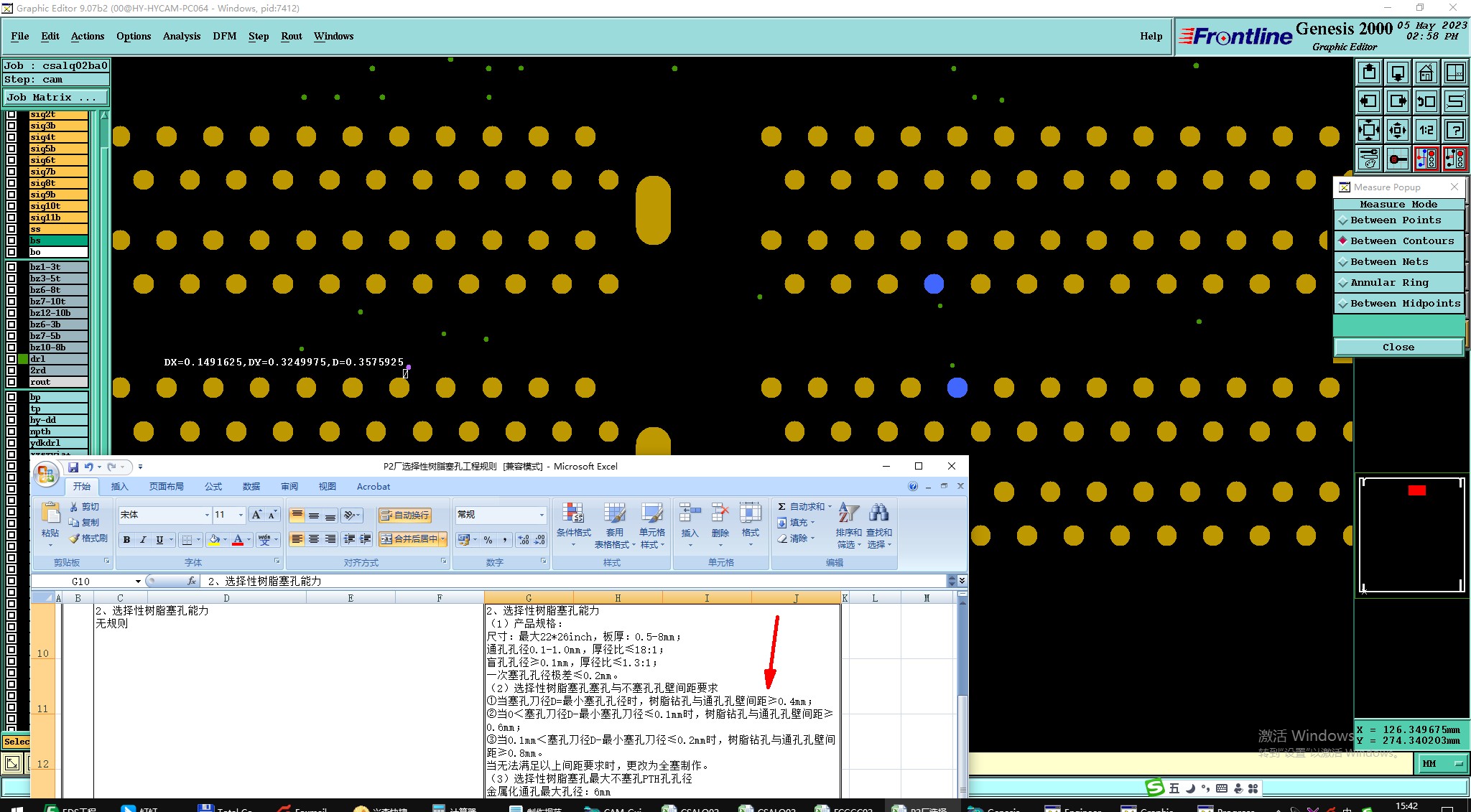This screenshot has width=1471, height=812.
Task: Toggle visibility checkbox for layer sig5b
Action: [11, 149]
